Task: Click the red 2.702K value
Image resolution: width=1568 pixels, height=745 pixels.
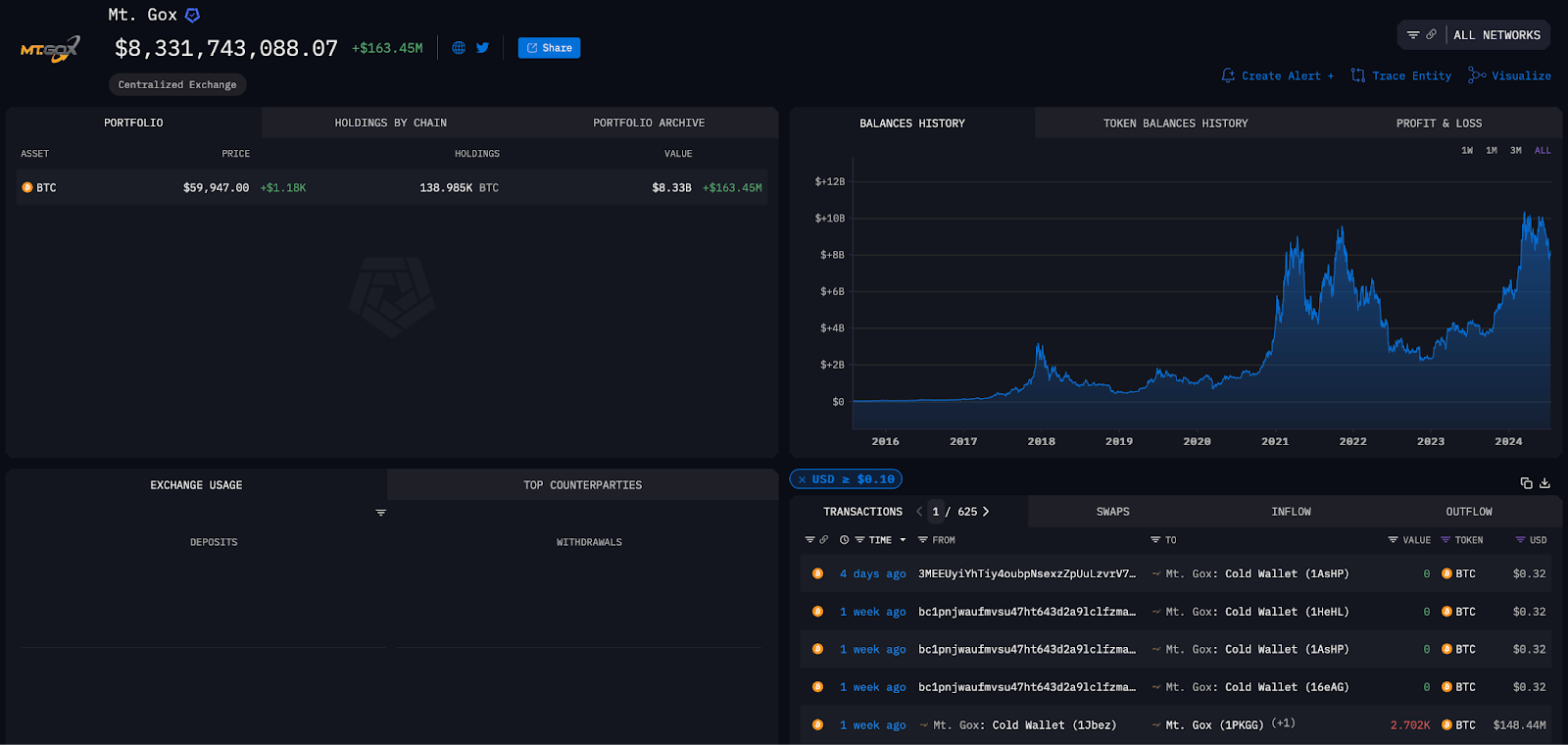Action: (x=1410, y=725)
